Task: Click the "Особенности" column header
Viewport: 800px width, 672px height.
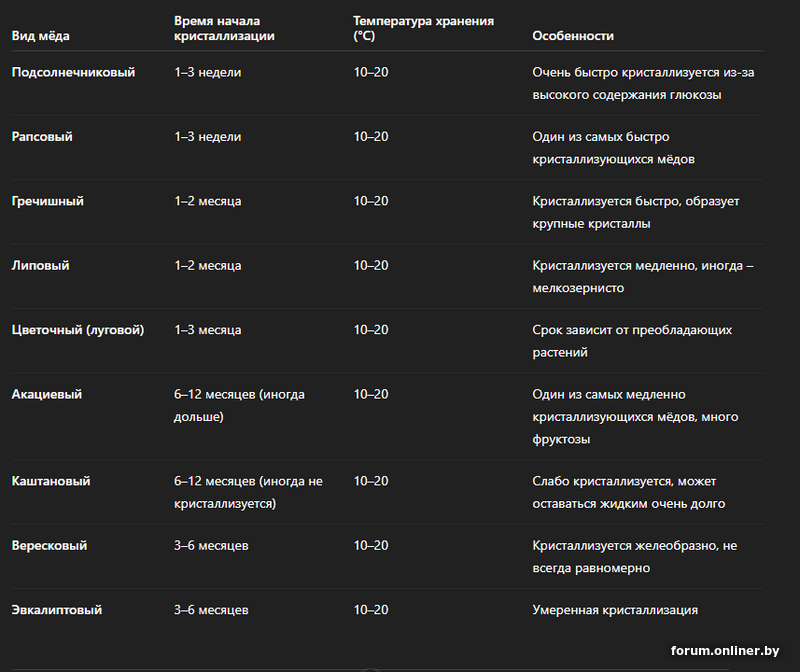Action: pyautogui.click(x=573, y=36)
